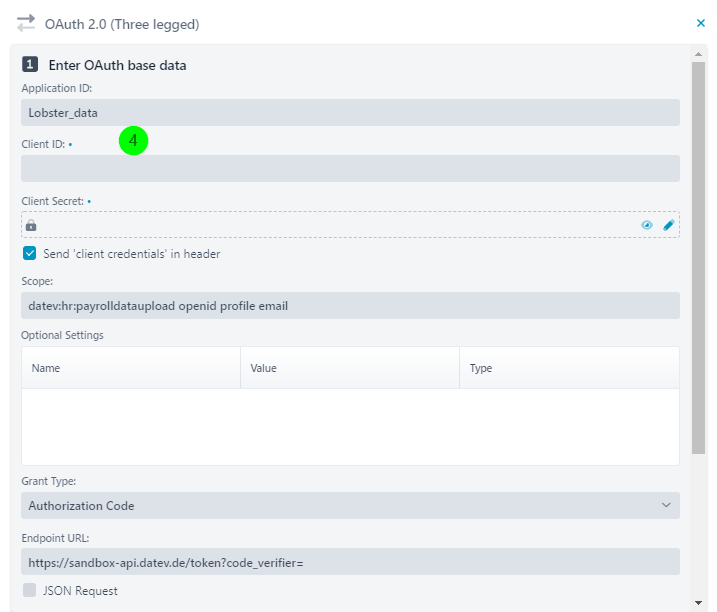Image resolution: width=717 pixels, height=612 pixels.
Task: Click the Grant Type chevron arrow
Action: coord(666,505)
